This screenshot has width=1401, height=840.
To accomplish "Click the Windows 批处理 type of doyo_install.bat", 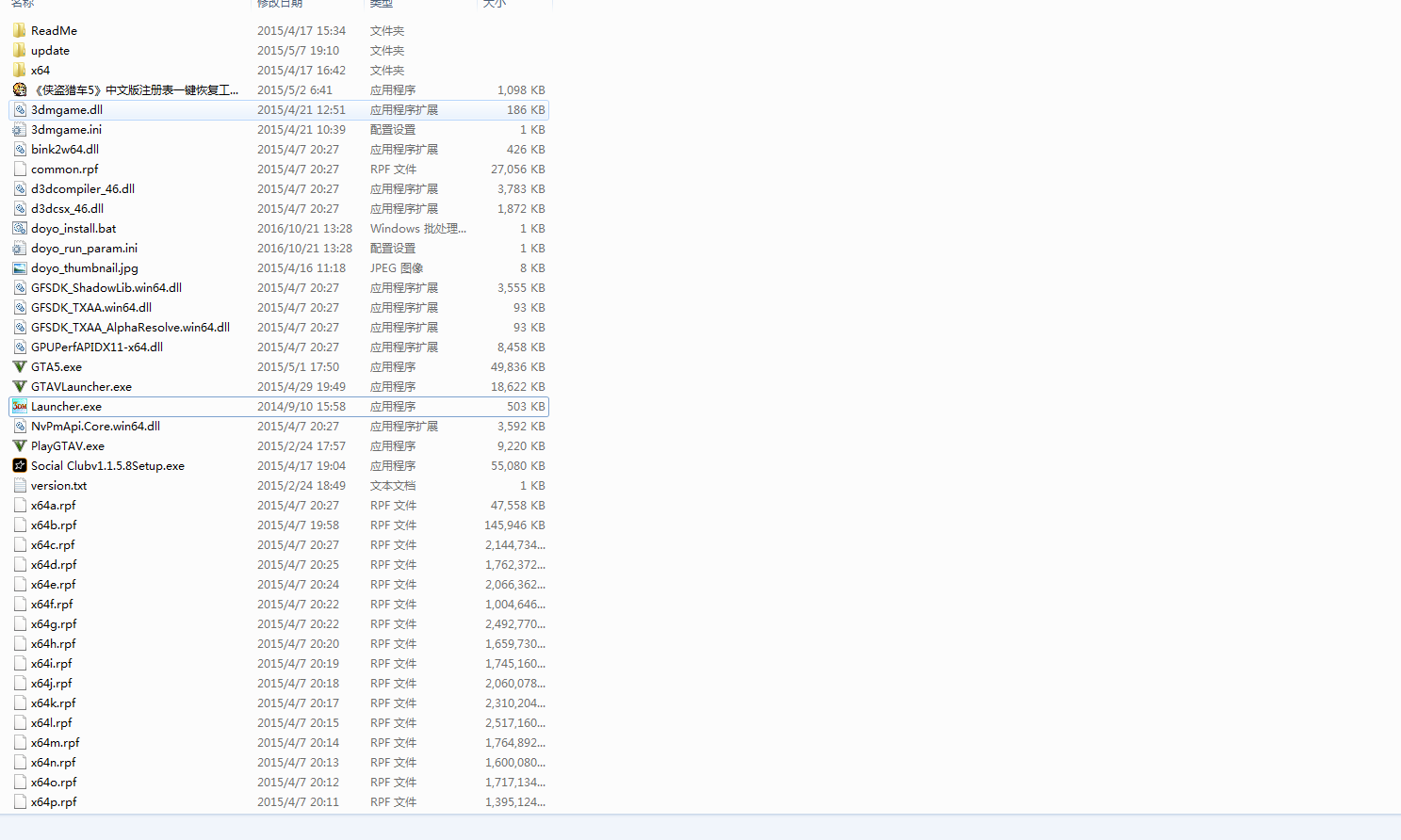I will tap(418, 228).
